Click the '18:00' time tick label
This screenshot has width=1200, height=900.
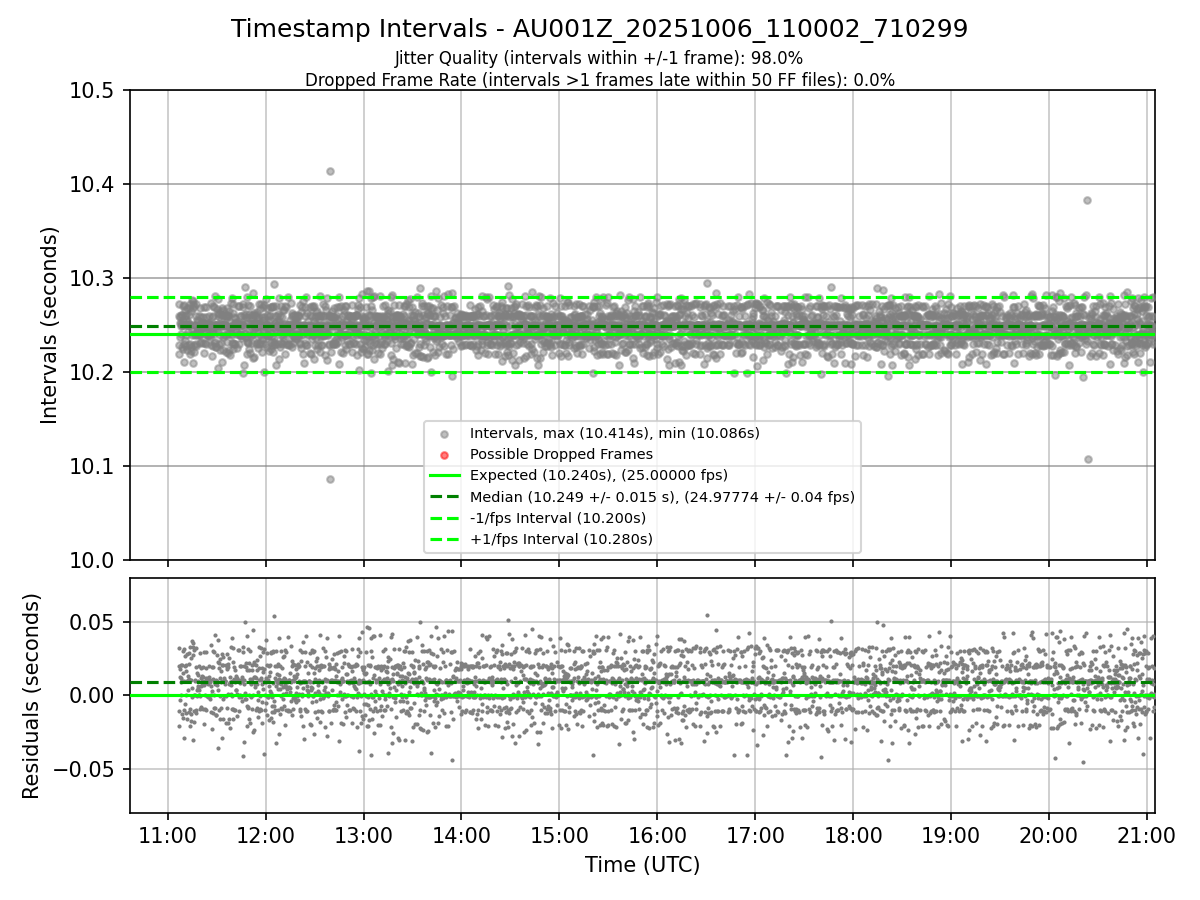point(853,835)
